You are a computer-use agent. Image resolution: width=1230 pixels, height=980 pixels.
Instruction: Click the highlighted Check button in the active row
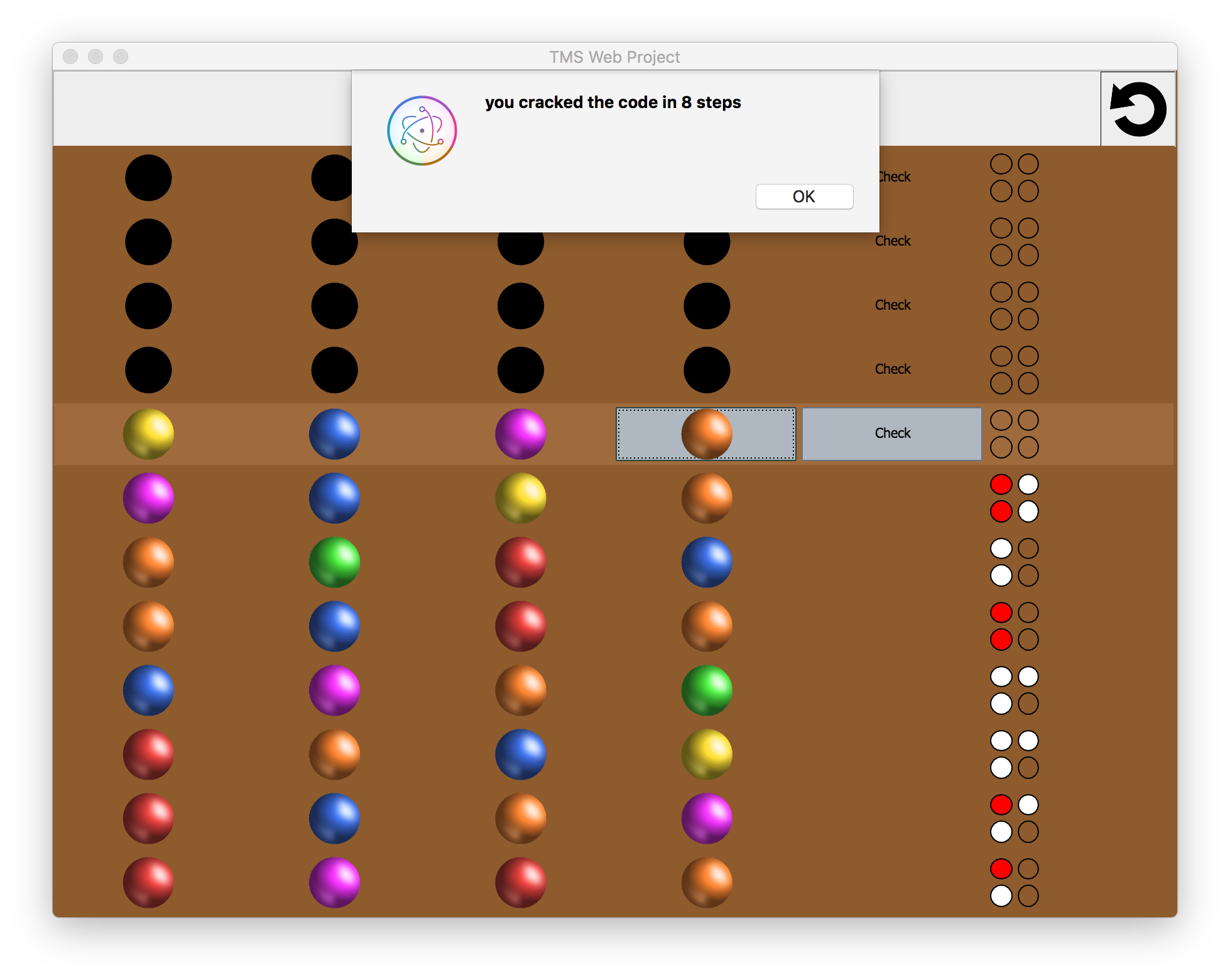tap(892, 433)
